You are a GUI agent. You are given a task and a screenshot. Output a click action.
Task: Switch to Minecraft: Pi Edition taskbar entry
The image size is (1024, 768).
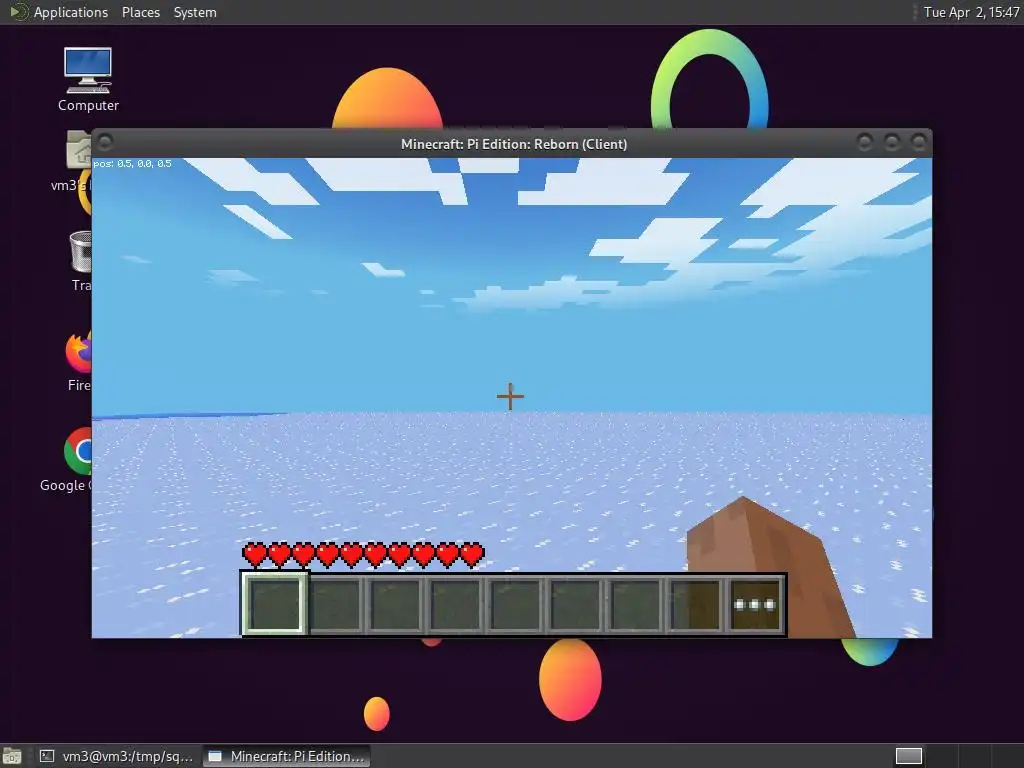[x=287, y=756]
